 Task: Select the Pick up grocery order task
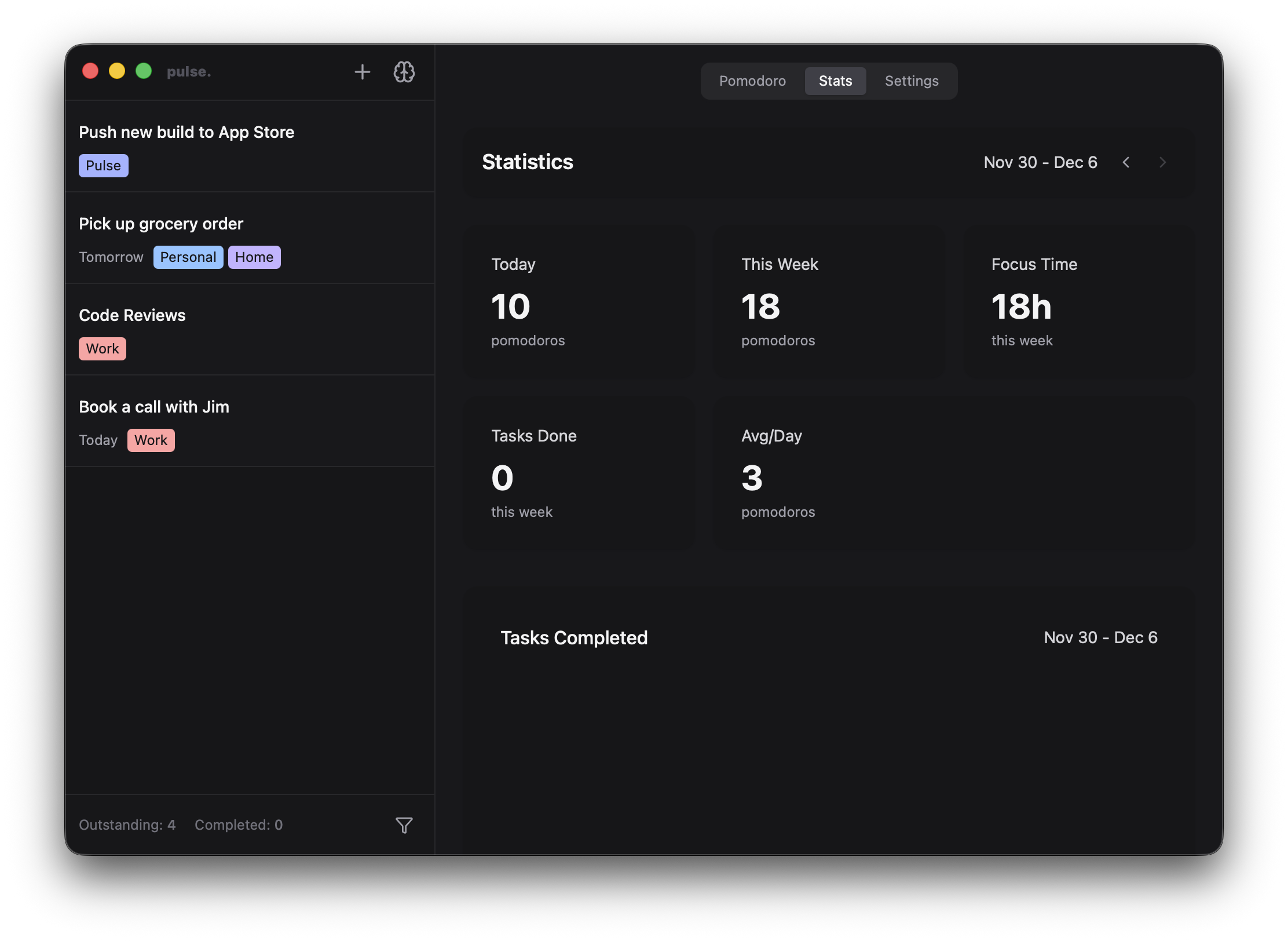pos(161,224)
